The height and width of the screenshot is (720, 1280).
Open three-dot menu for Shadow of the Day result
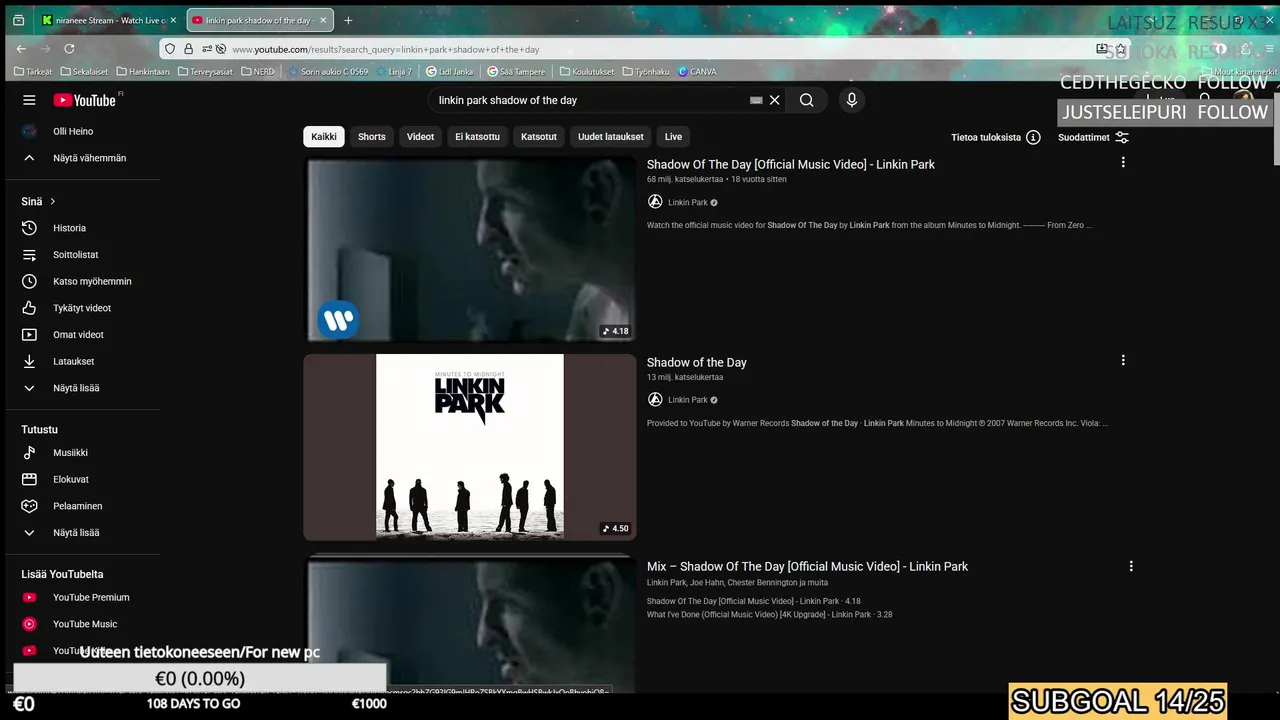[x=1123, y=360]
